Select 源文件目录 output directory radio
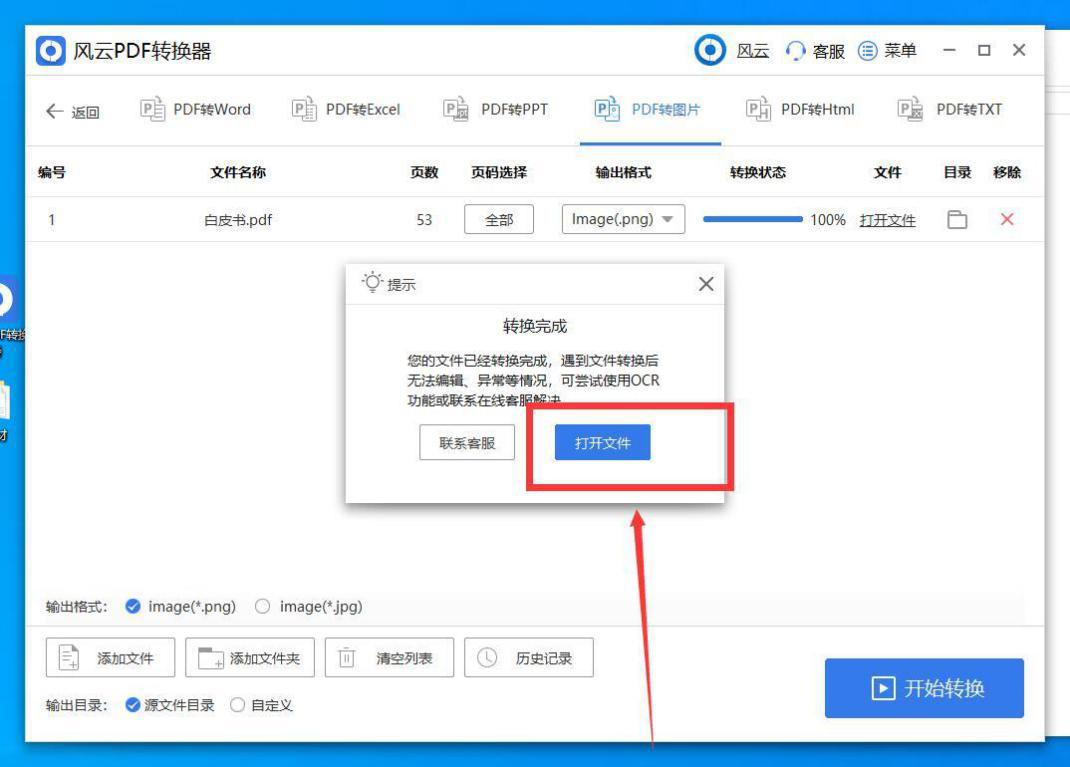Image resolution: width=1070 pixels, height=767 pixels. coord(133,705)
